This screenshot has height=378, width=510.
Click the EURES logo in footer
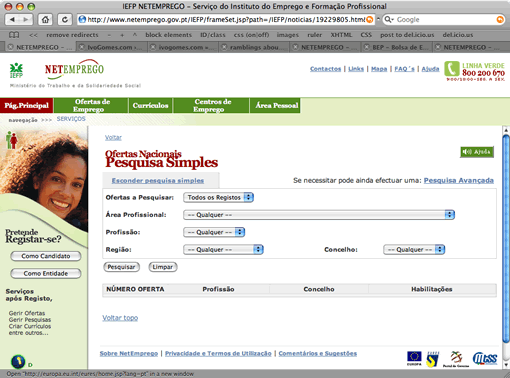(x=433, y=359)
